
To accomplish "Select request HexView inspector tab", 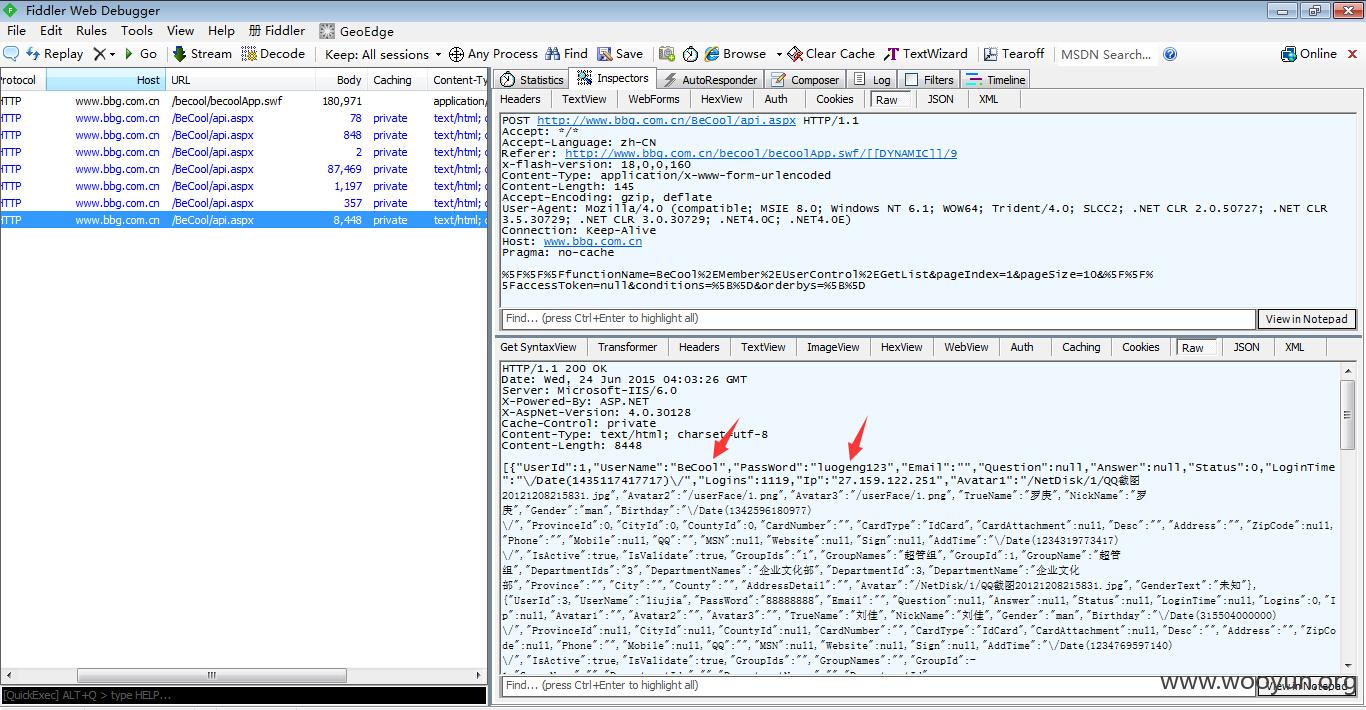I will tap(721, 99).
